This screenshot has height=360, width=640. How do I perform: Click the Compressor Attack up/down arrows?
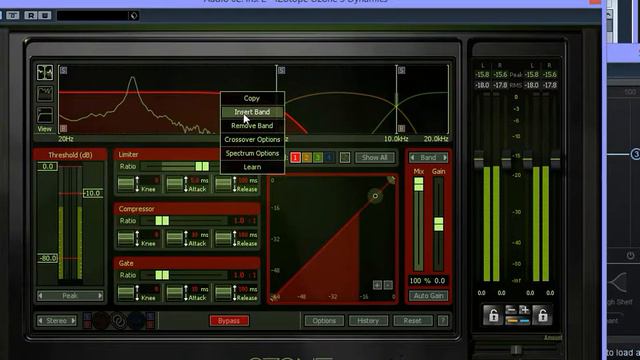pyautogui.click(x=186, y=238)
